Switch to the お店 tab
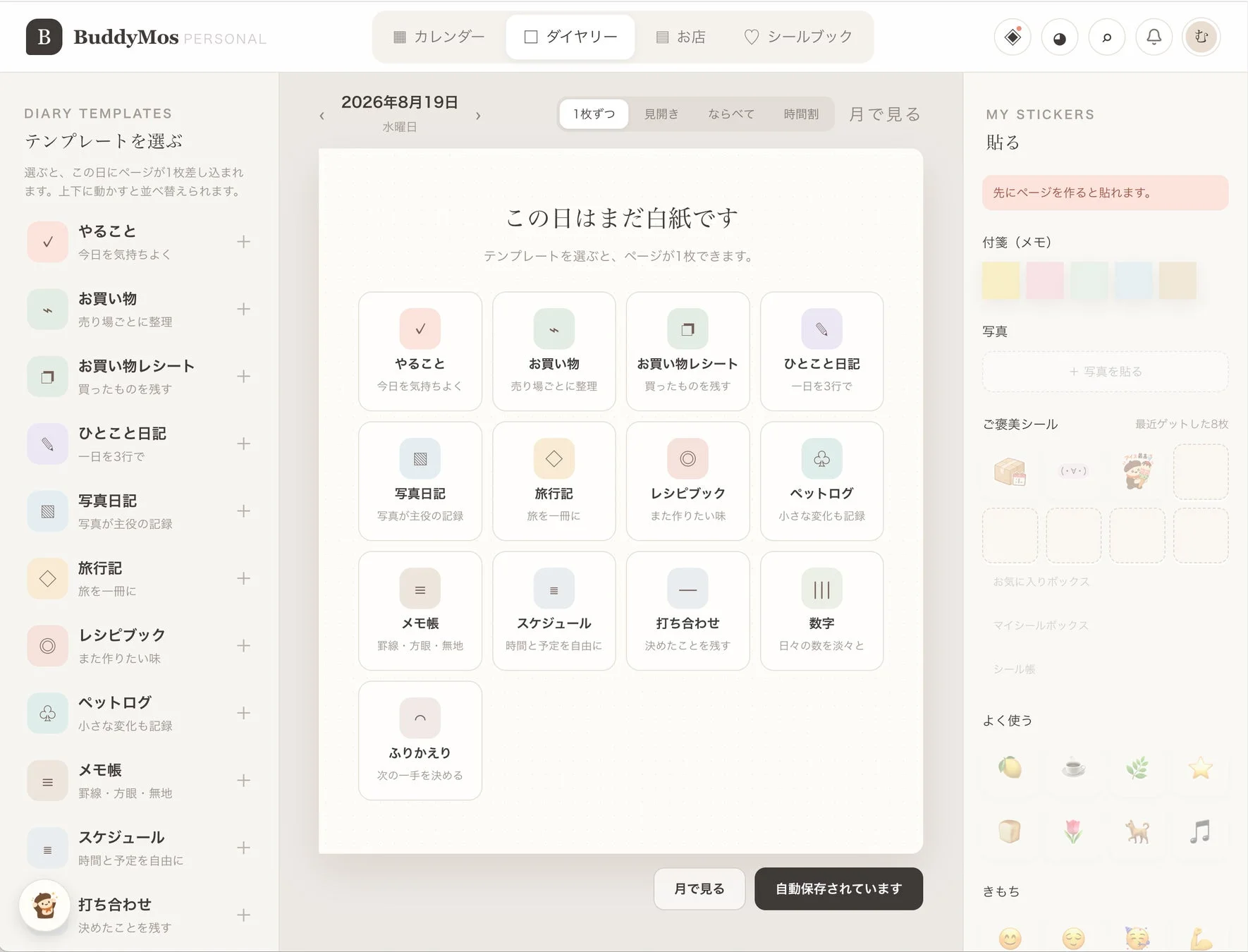Viewport: 1248px width, 952px height. click(x=681, y=37)
